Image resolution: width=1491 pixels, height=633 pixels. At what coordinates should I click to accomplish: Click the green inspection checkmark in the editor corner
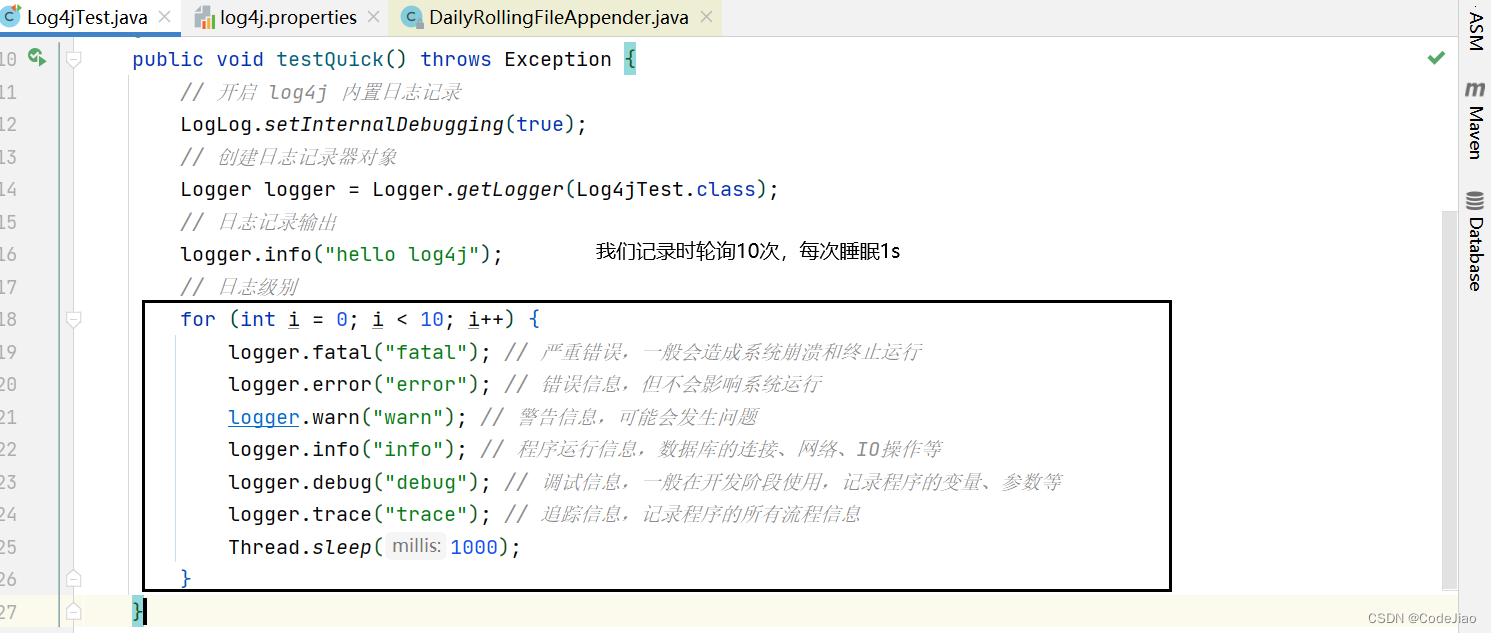[x=1436, y=58]
